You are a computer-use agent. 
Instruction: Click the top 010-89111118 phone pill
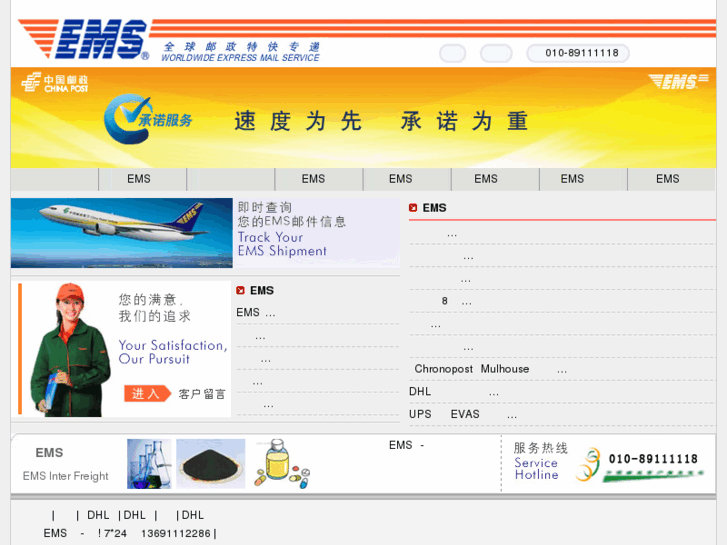[578, 53]
